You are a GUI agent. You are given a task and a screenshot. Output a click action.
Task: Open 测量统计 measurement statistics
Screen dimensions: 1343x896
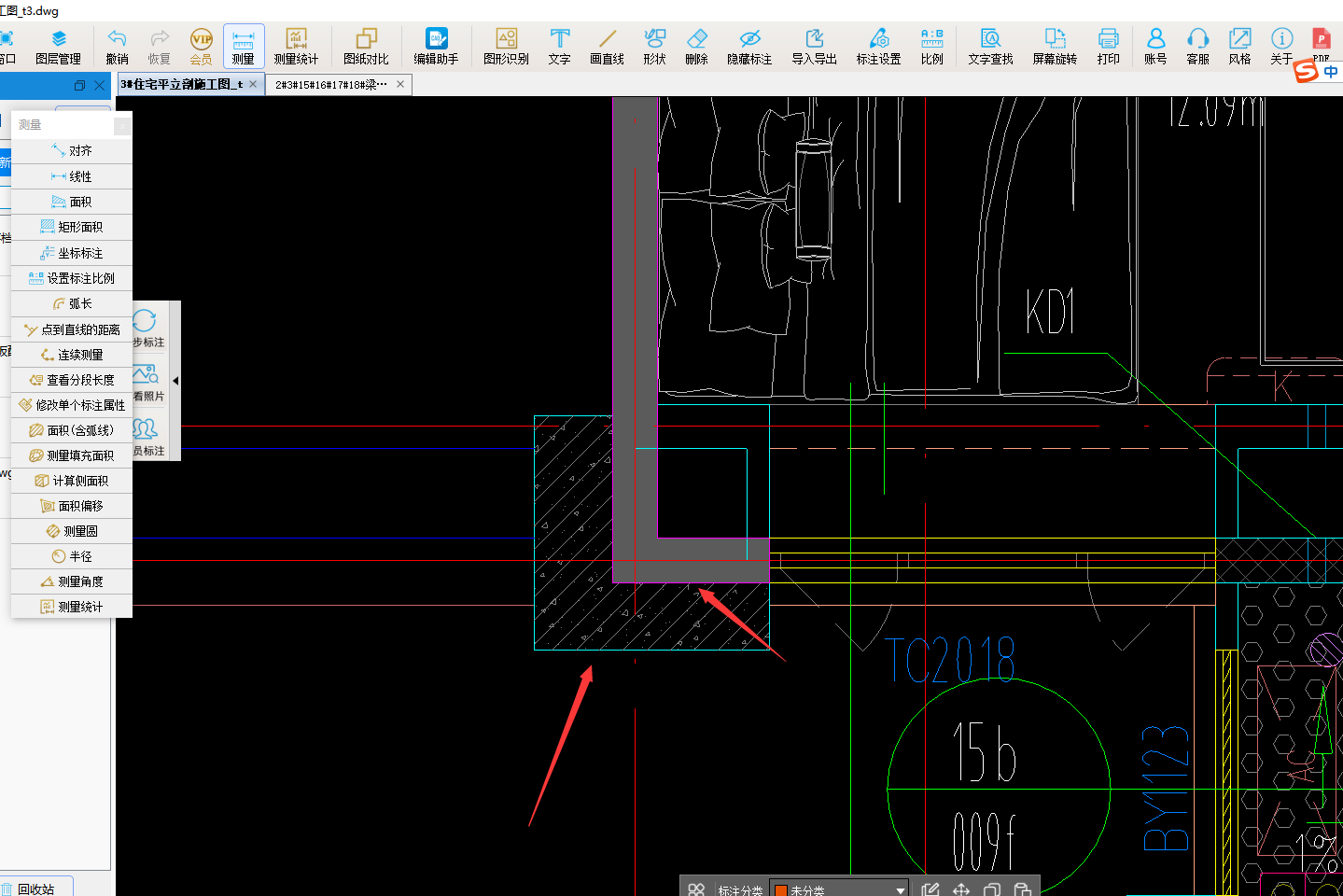click(296, 47)
